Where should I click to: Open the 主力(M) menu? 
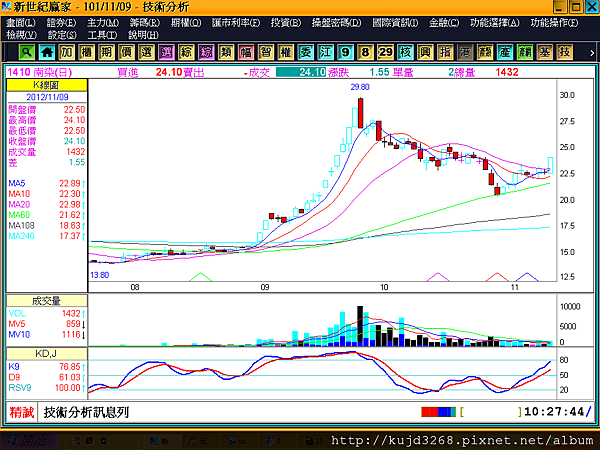point(103,23)
